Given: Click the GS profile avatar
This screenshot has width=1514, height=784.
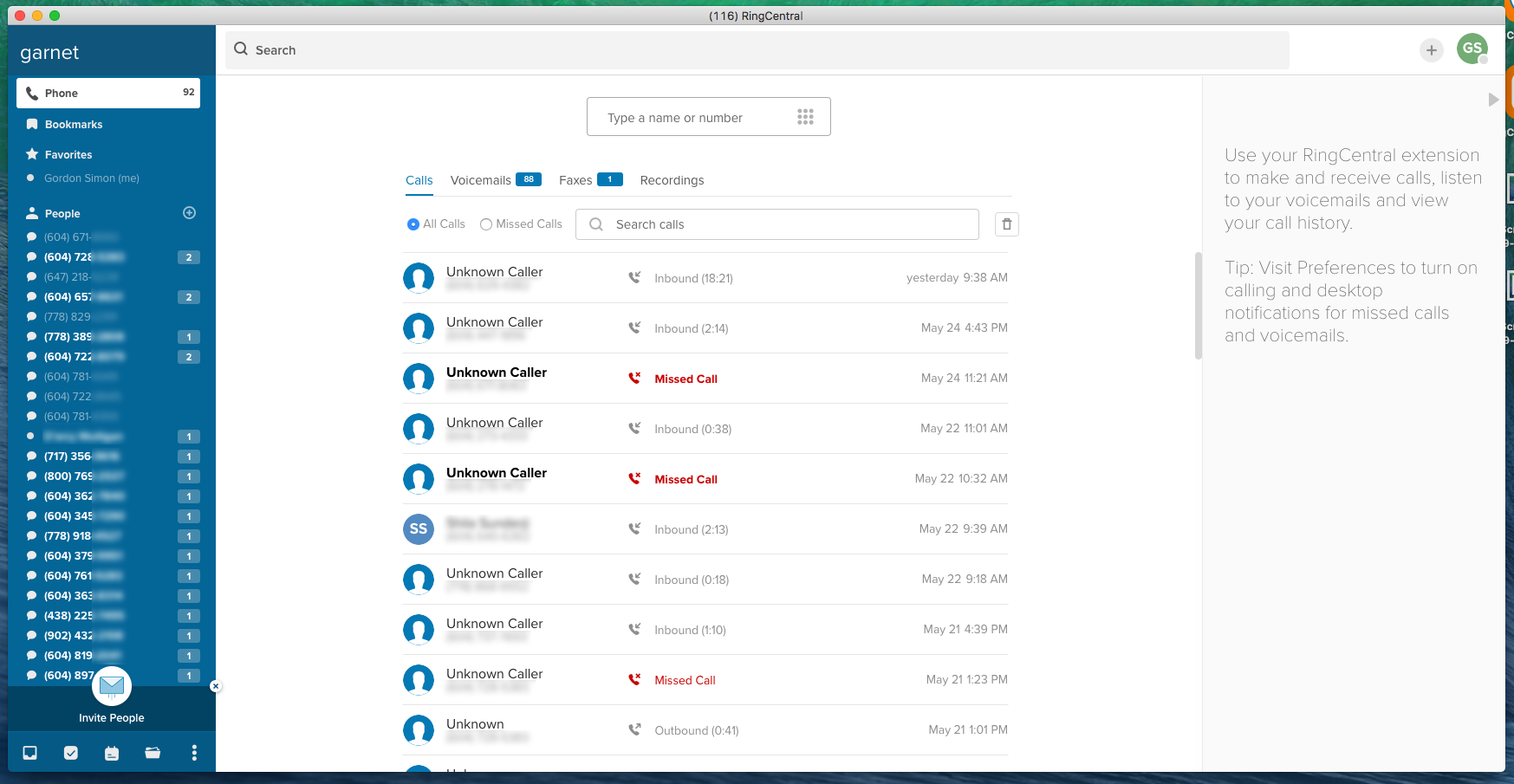Looking at the screenshot, I should [1472, 49].
